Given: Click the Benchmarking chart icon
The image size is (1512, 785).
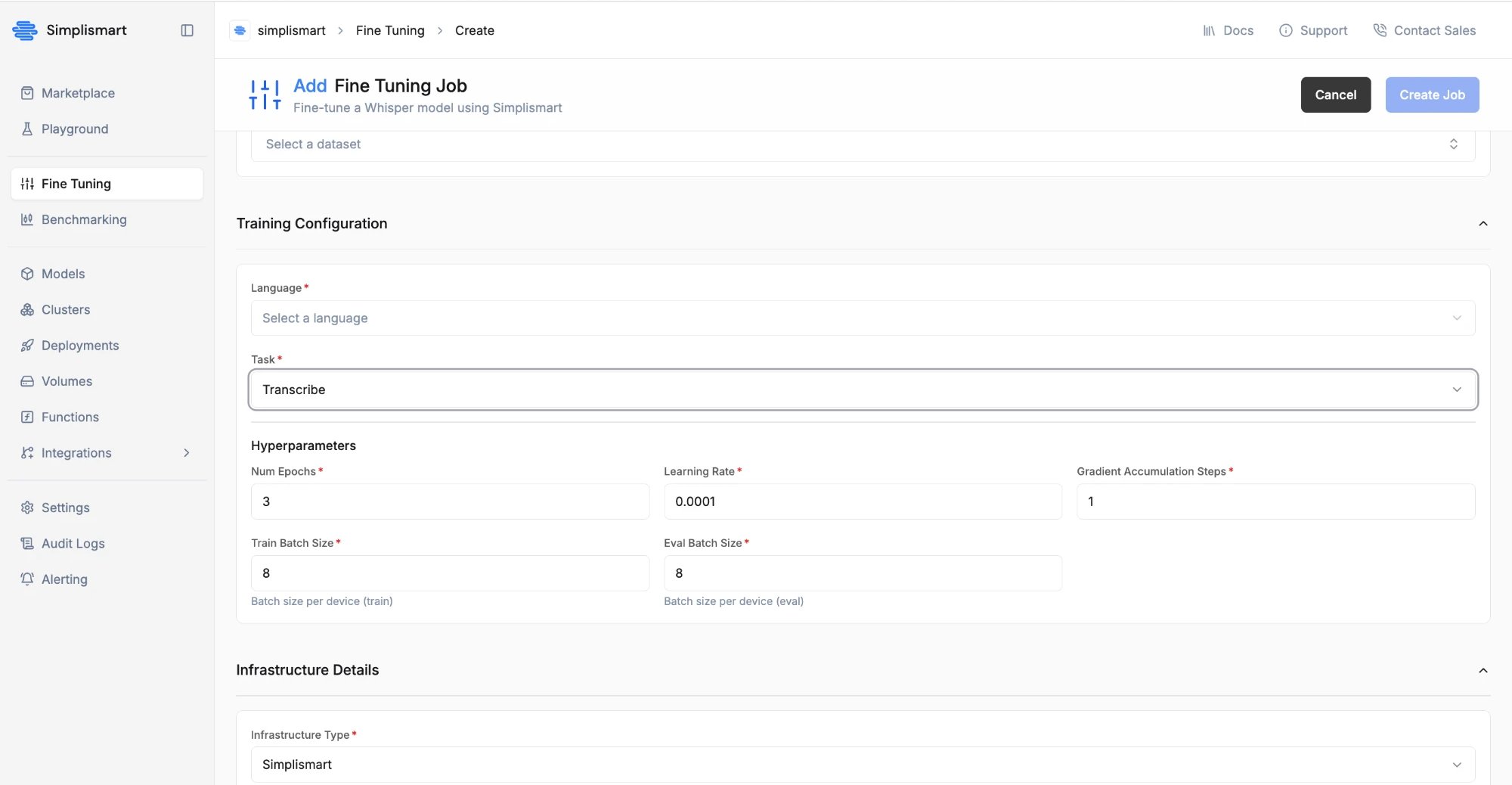Looking at the screenshot, I should click(x=27, y=219).
